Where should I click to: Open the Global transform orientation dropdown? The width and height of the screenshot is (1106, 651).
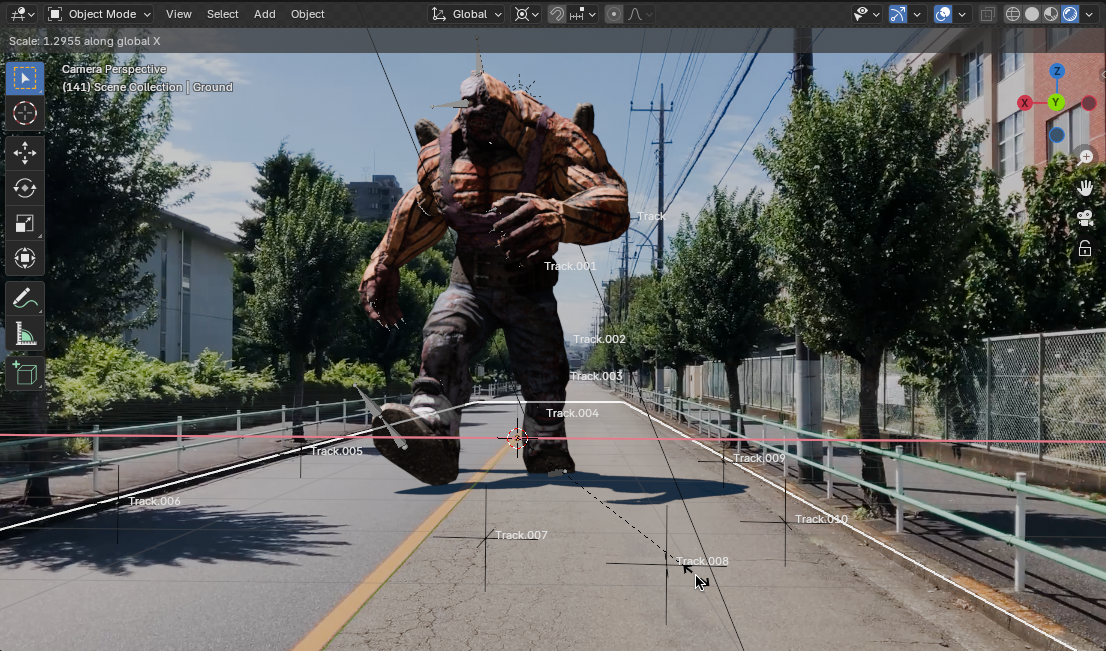(468, 14)
